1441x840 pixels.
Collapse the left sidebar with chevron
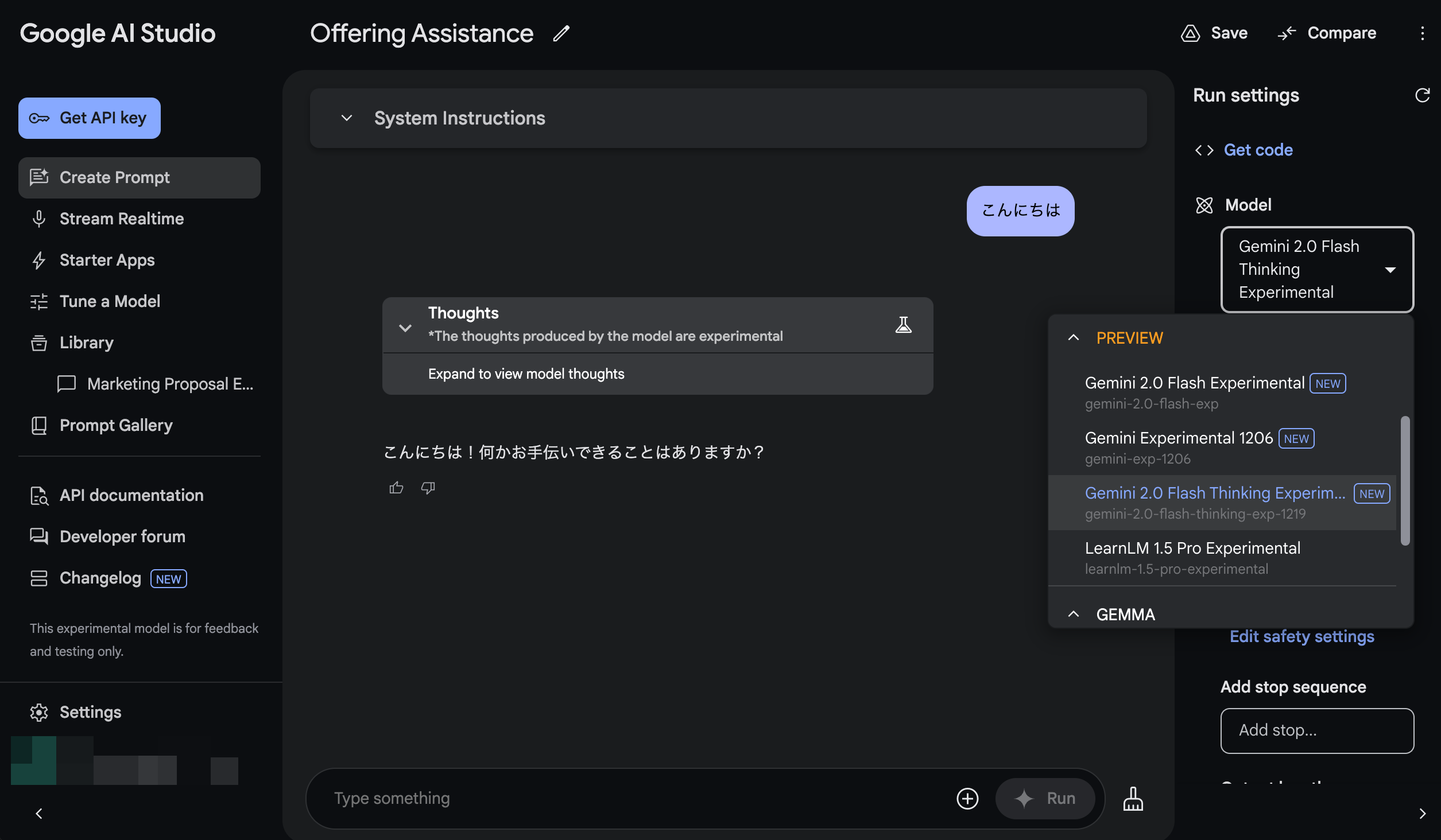click(39, 814)
